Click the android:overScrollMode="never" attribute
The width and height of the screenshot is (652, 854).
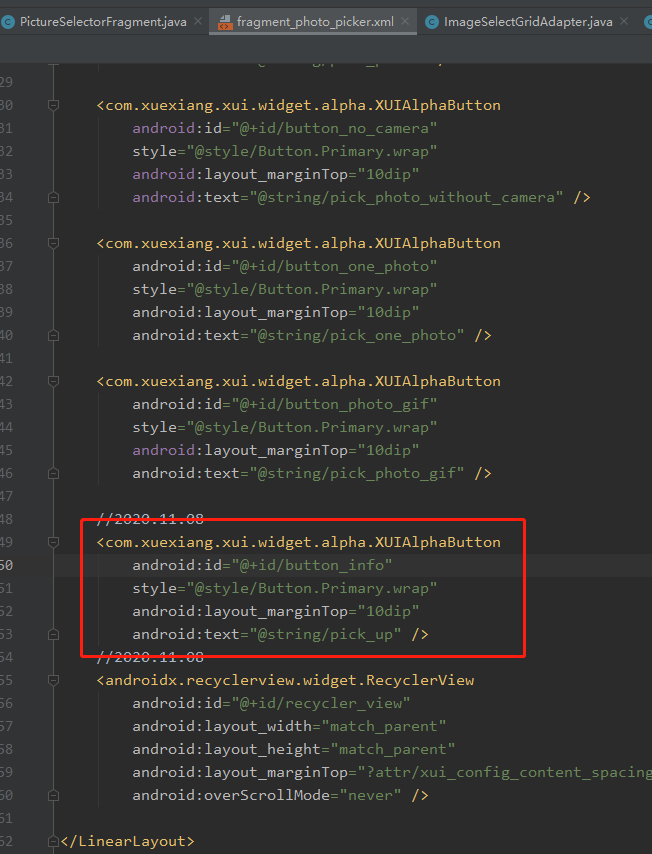[266, 796]
